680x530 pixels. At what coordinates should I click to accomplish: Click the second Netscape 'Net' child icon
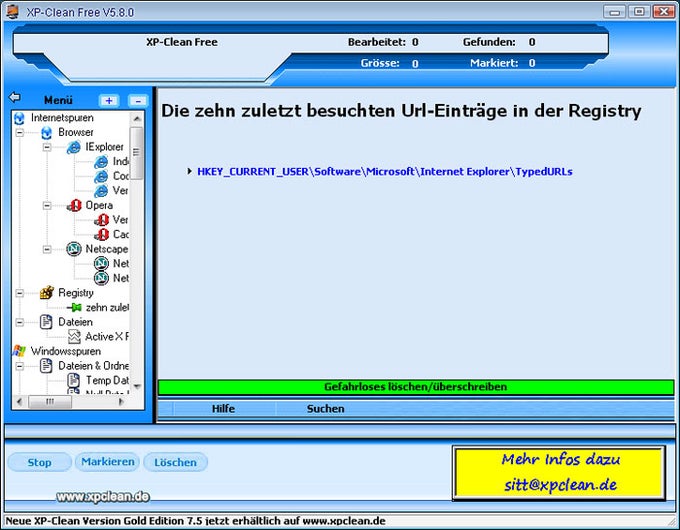(101, 278)
